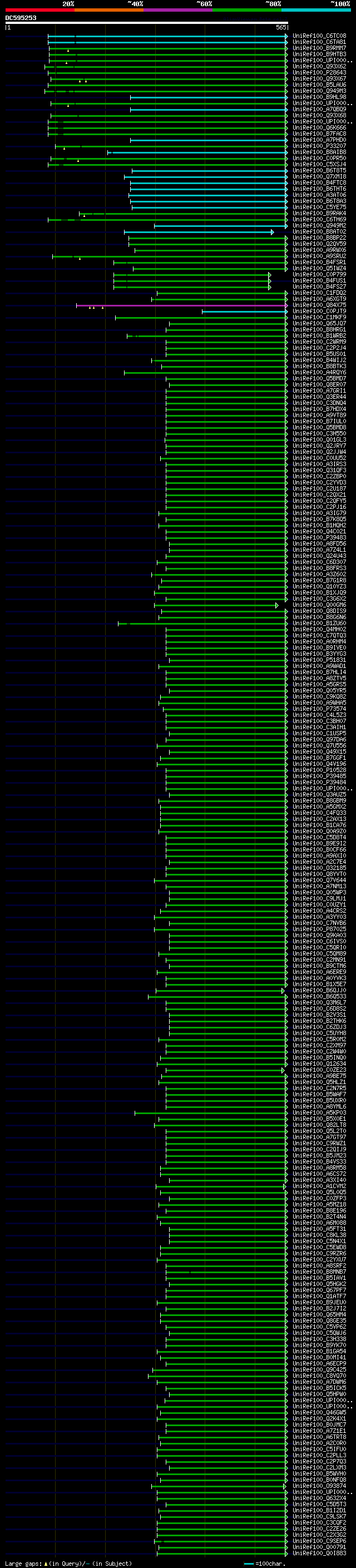Click the red 20% identity legend segment
Image resolution: width=356 pixels, height=1568 pixels.
point(39,10)
